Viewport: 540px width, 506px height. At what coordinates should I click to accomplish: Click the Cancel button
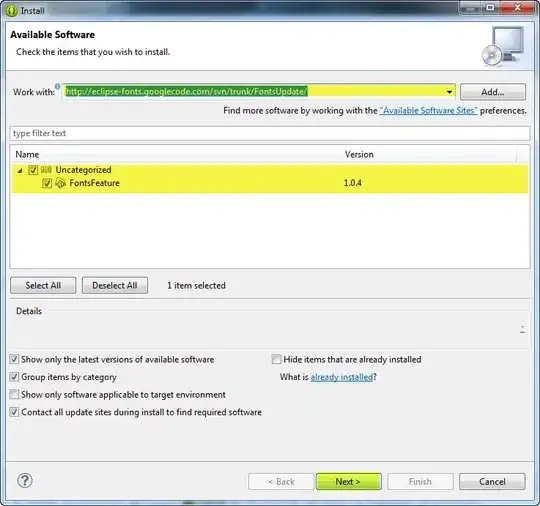[x=492, y=482]
